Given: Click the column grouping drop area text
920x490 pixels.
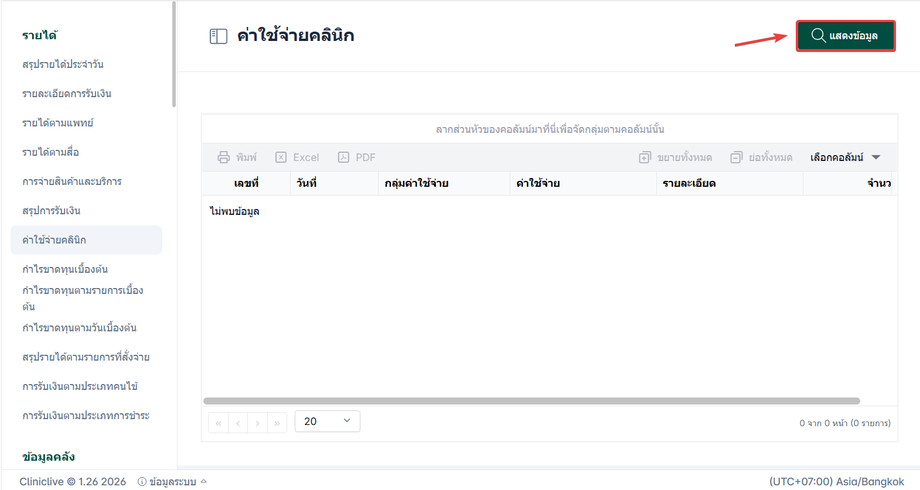Looking at the screenshot, I should coord(550,129).
